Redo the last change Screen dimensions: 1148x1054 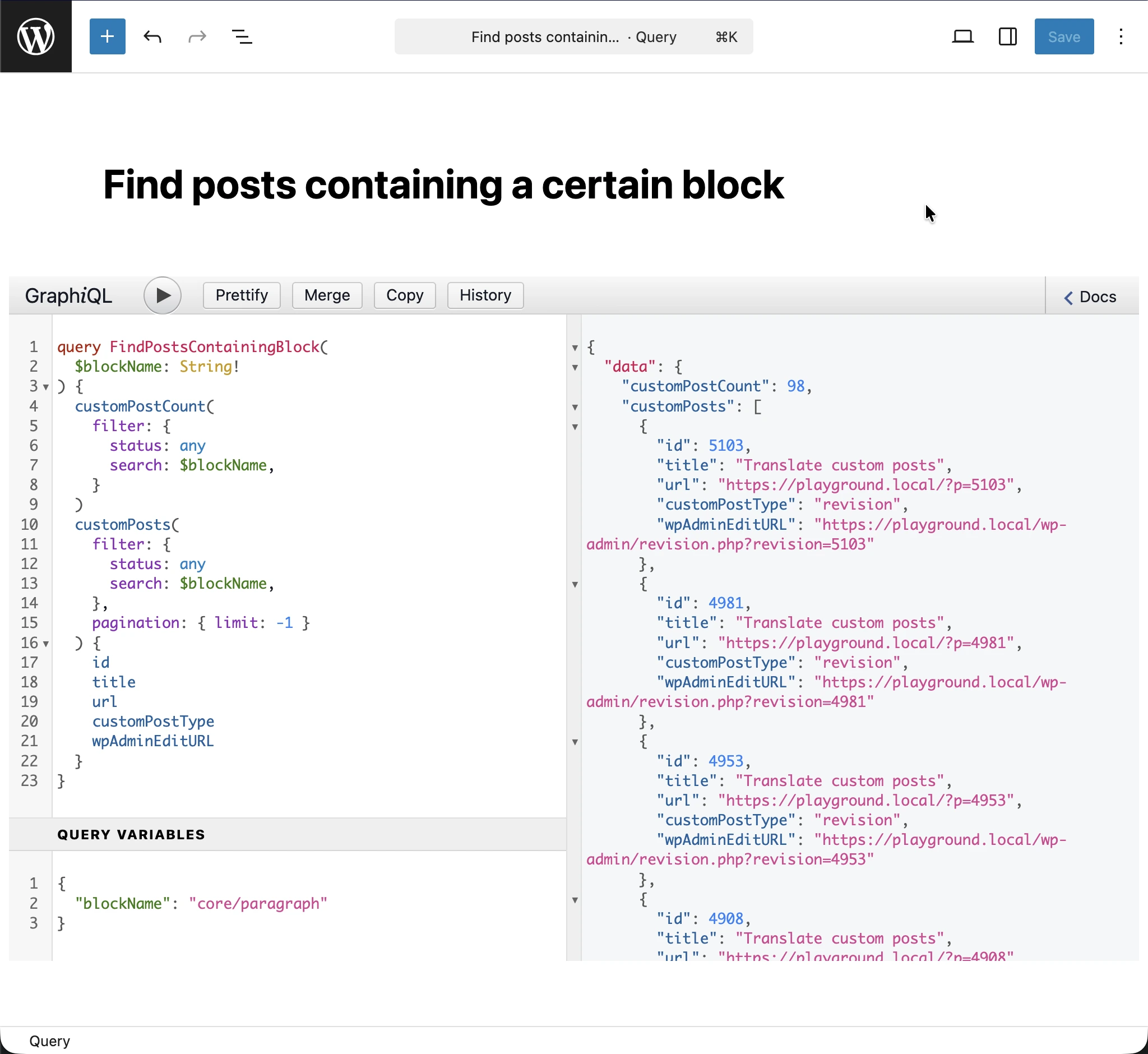(x=196, y=36)
